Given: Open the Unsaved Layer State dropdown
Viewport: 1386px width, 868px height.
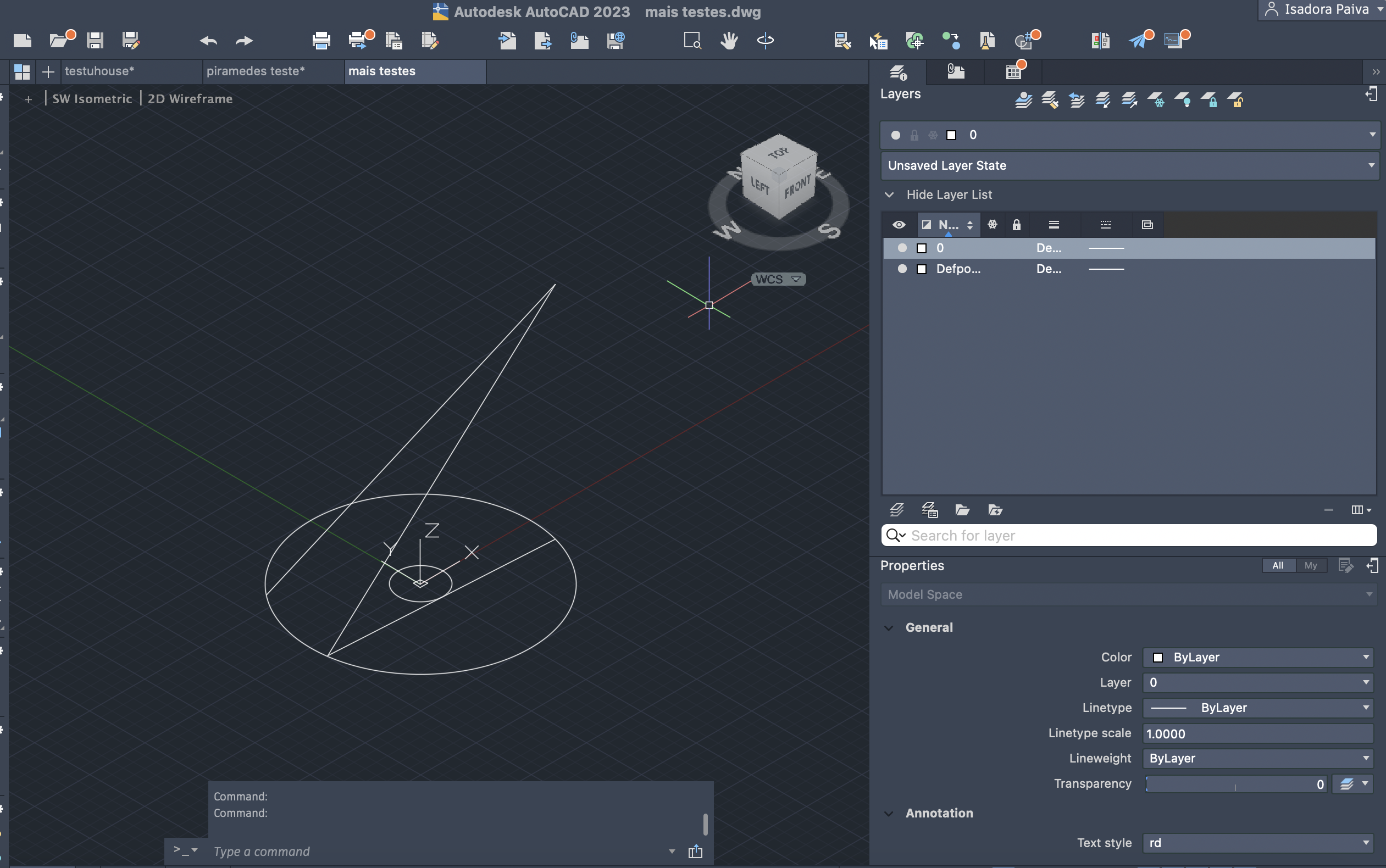Looking at the screenshot, I should 1129,166.
